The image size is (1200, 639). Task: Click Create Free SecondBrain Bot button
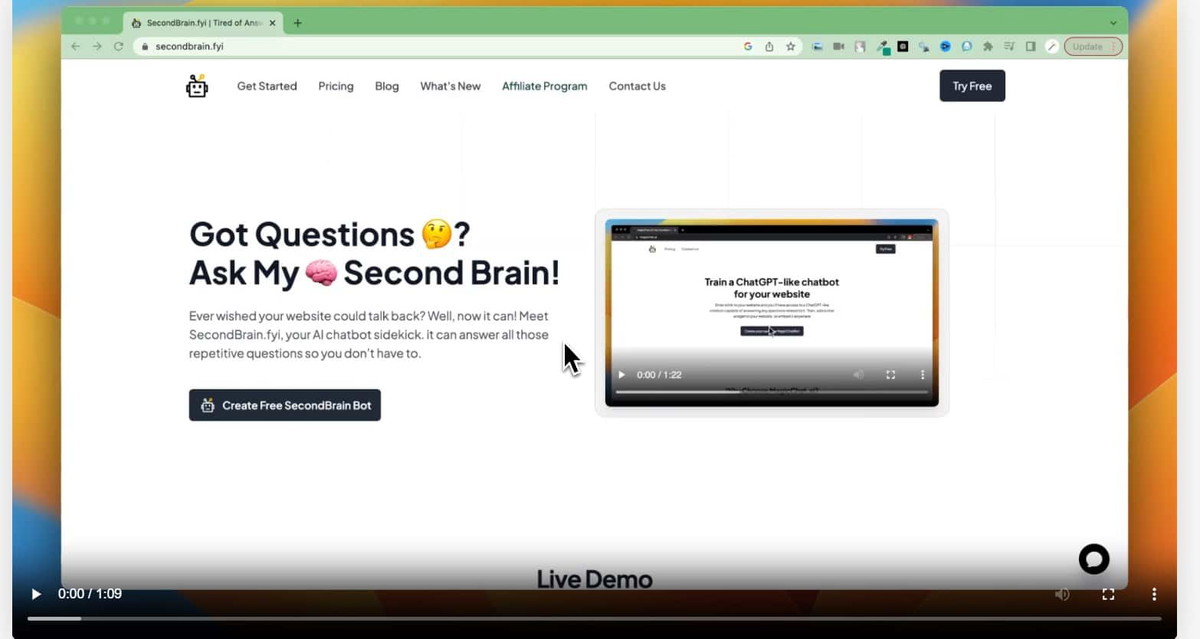point(285,405)
